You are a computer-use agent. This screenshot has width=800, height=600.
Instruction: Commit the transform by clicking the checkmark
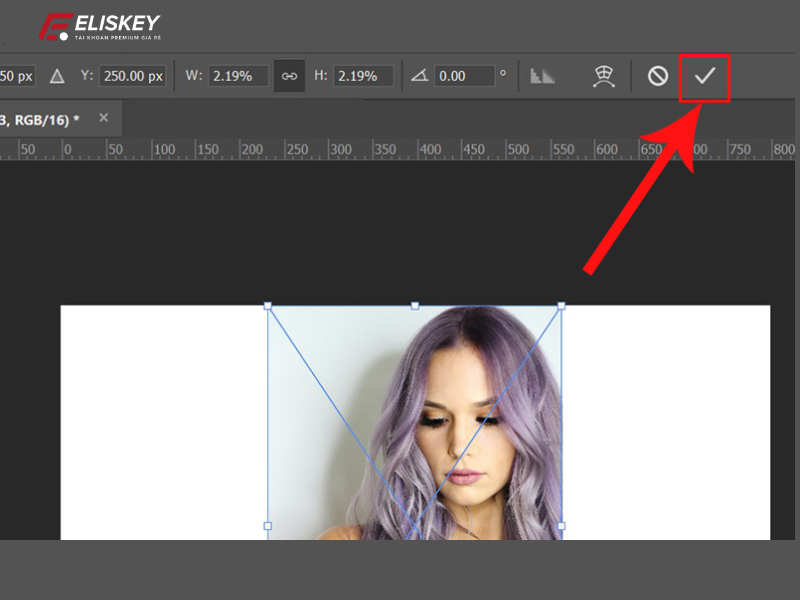[703, 76]
